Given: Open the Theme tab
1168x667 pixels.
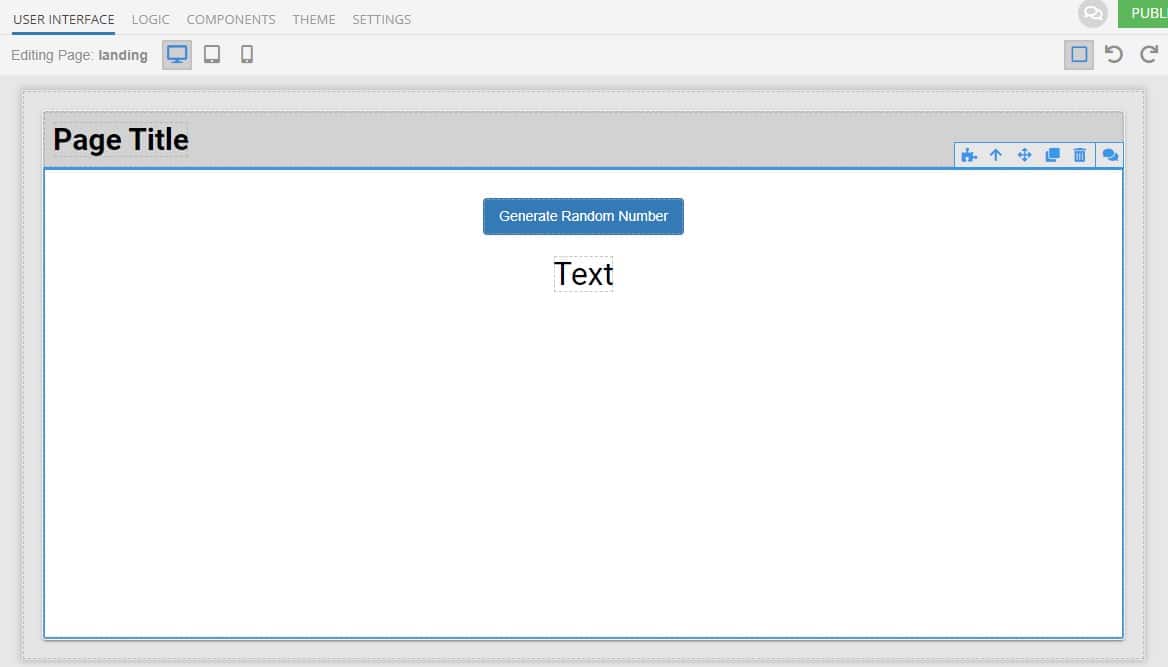Looking at the screenshot, I should click(x=314, y=19).
